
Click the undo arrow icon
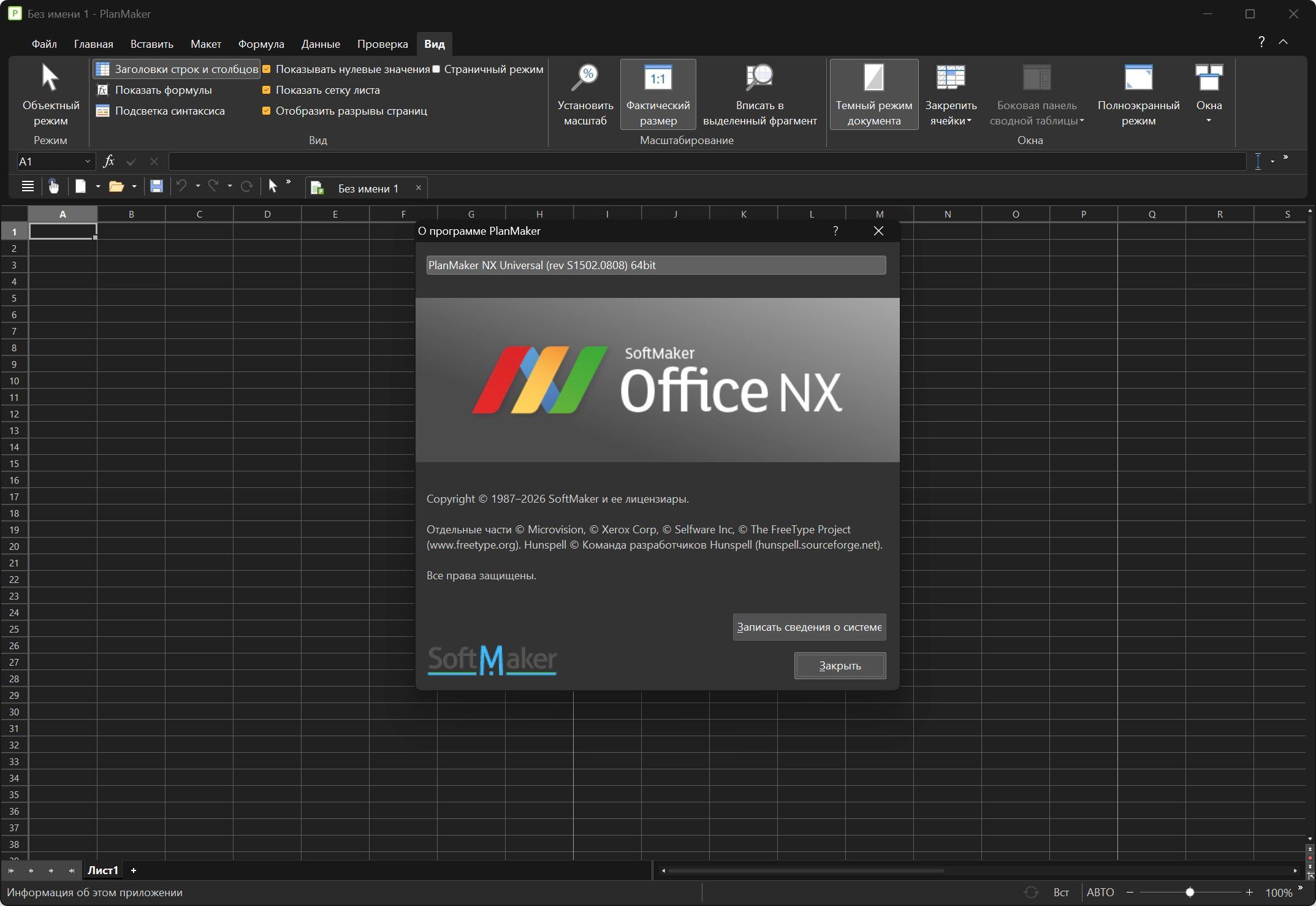coord(181,186)
